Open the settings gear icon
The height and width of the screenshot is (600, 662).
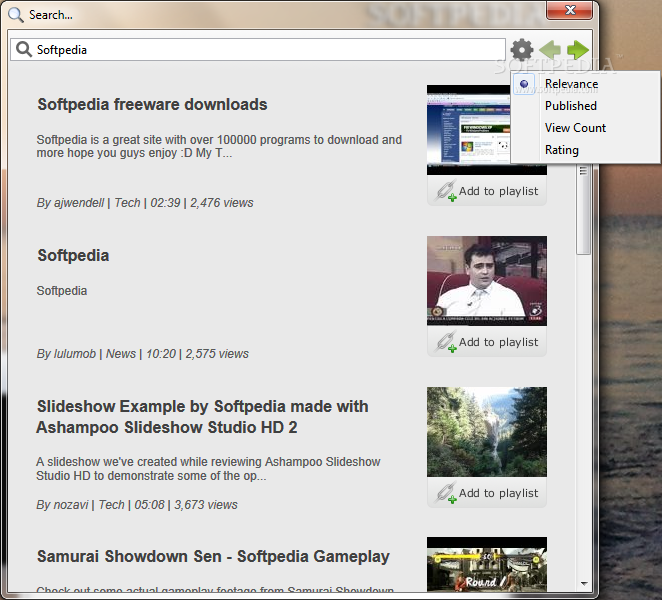522,50
